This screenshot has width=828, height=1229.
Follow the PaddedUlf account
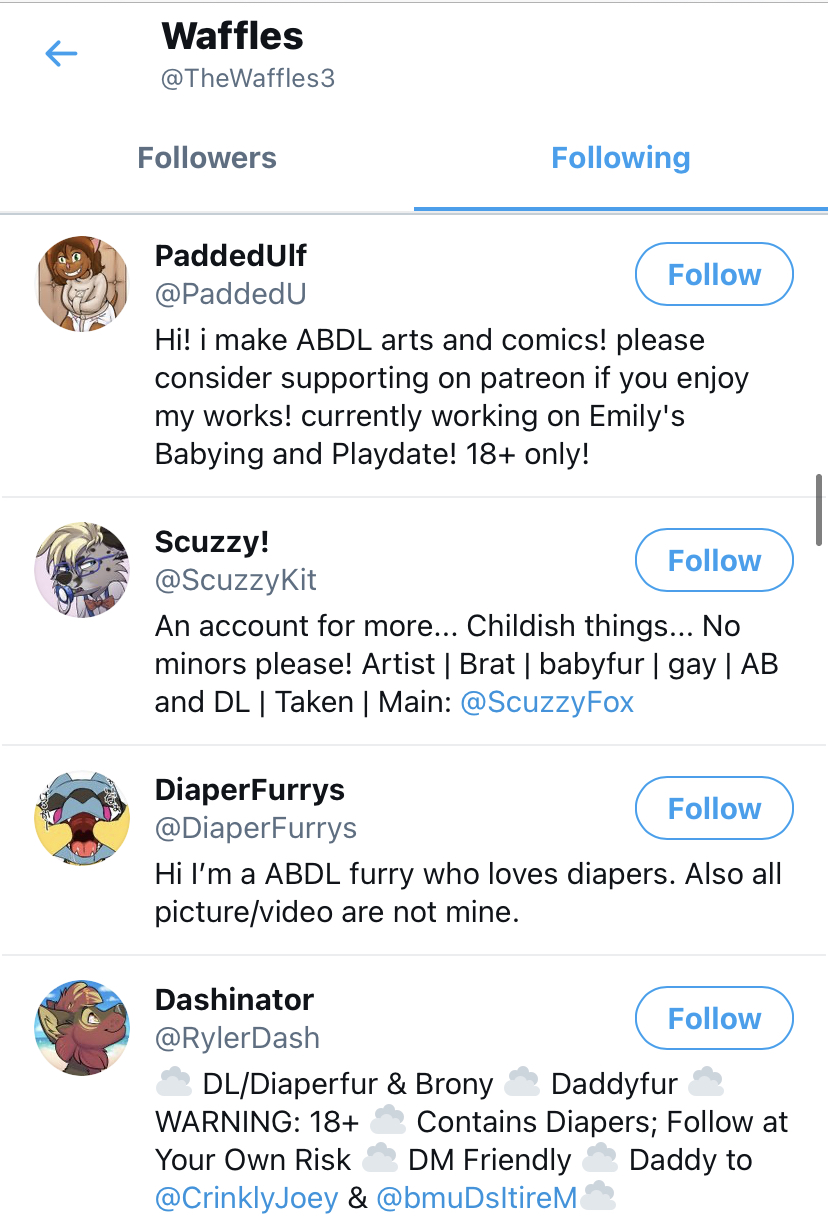[714, 274]
